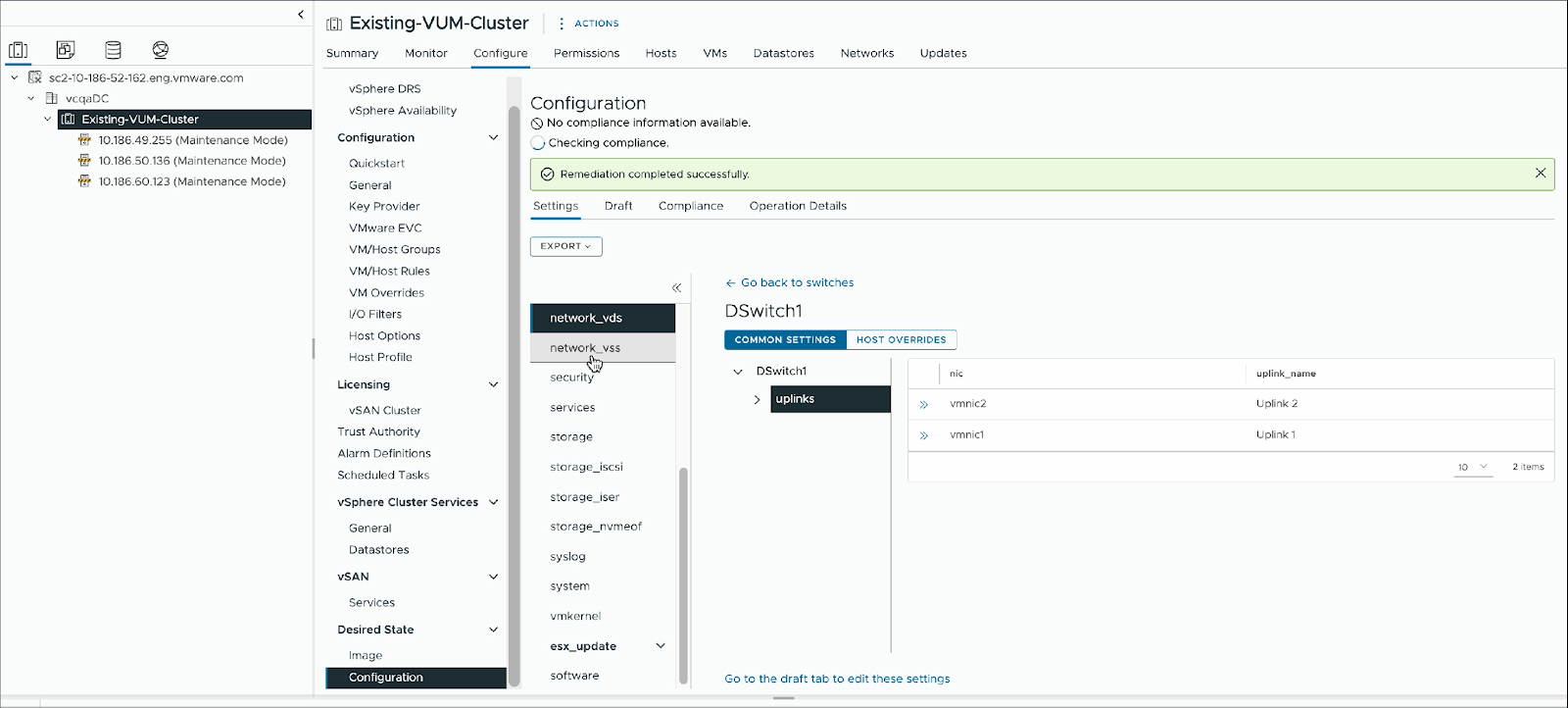Image resolution: width=1568 pixels, height=708 pixels.
Task: Open the Storage inventory view icon
Action: [113, 49]
